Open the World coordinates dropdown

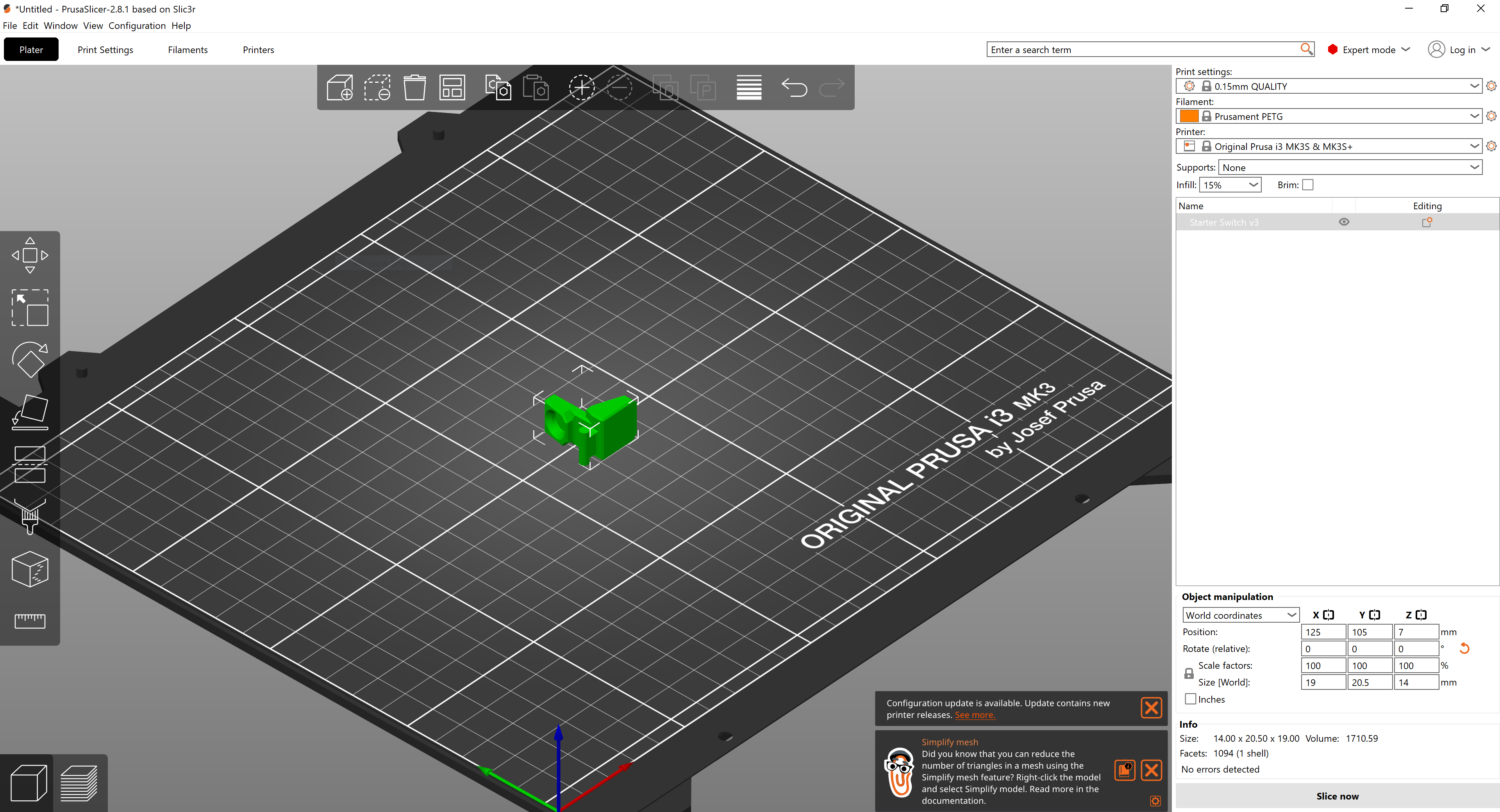pos(1241,615)
